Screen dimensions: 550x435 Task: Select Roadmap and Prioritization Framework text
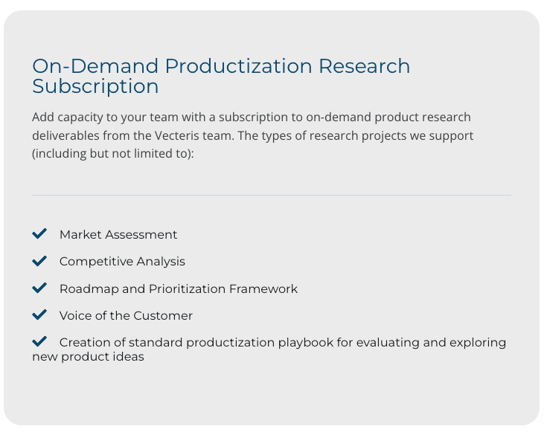point(179,289)
